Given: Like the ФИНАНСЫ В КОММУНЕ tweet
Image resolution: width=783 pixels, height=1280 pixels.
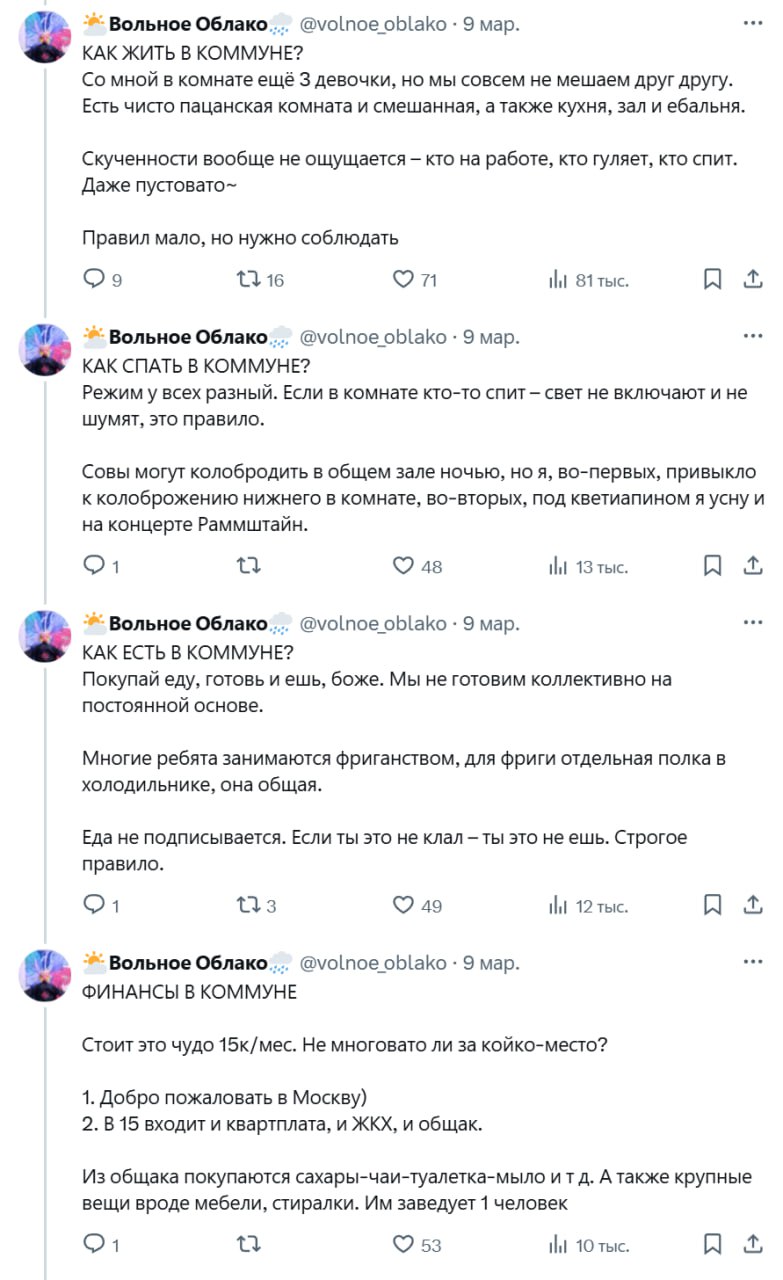Looking at the screenshot, I should [x=403, y=1244].
